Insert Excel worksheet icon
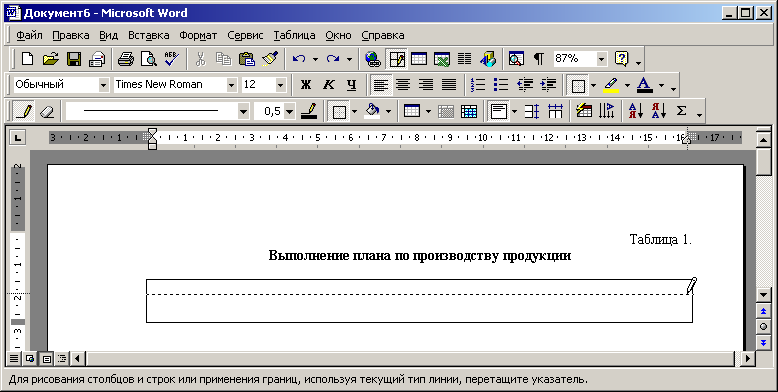The height and width of the screenshot is (392, 778). click(x=442, y=59)
